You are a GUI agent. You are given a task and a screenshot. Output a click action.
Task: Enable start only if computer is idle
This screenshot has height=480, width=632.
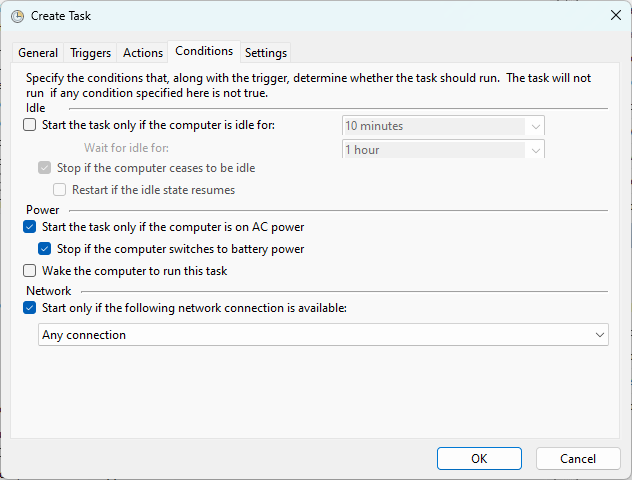click(29, 125)
